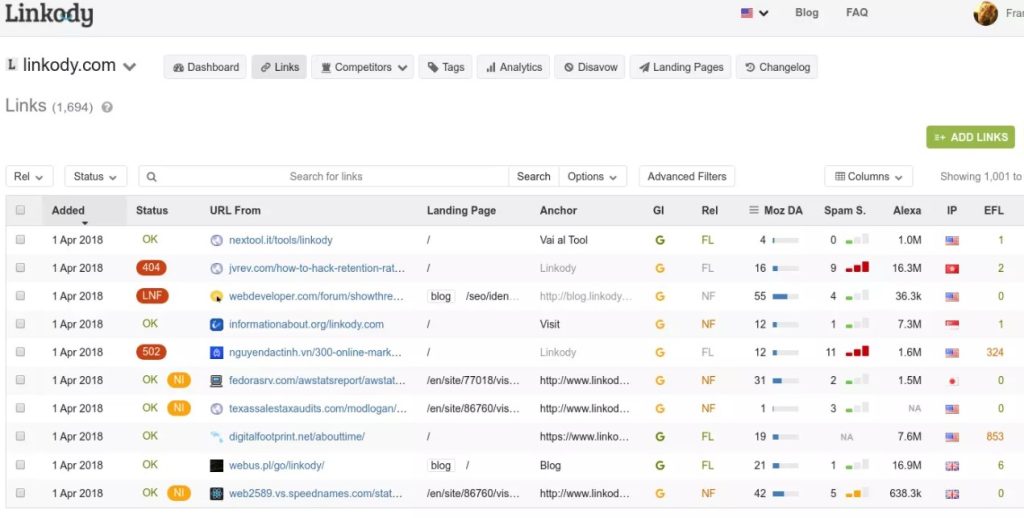Open the jvrev.com how-to-hack-retention link

pyautogui.click(x=317, y=268)
